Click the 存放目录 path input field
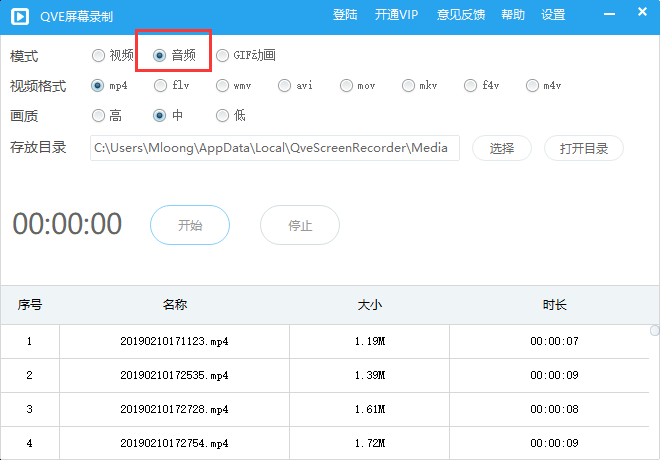This screenshot has height=460, width=660. click(275, 148)
